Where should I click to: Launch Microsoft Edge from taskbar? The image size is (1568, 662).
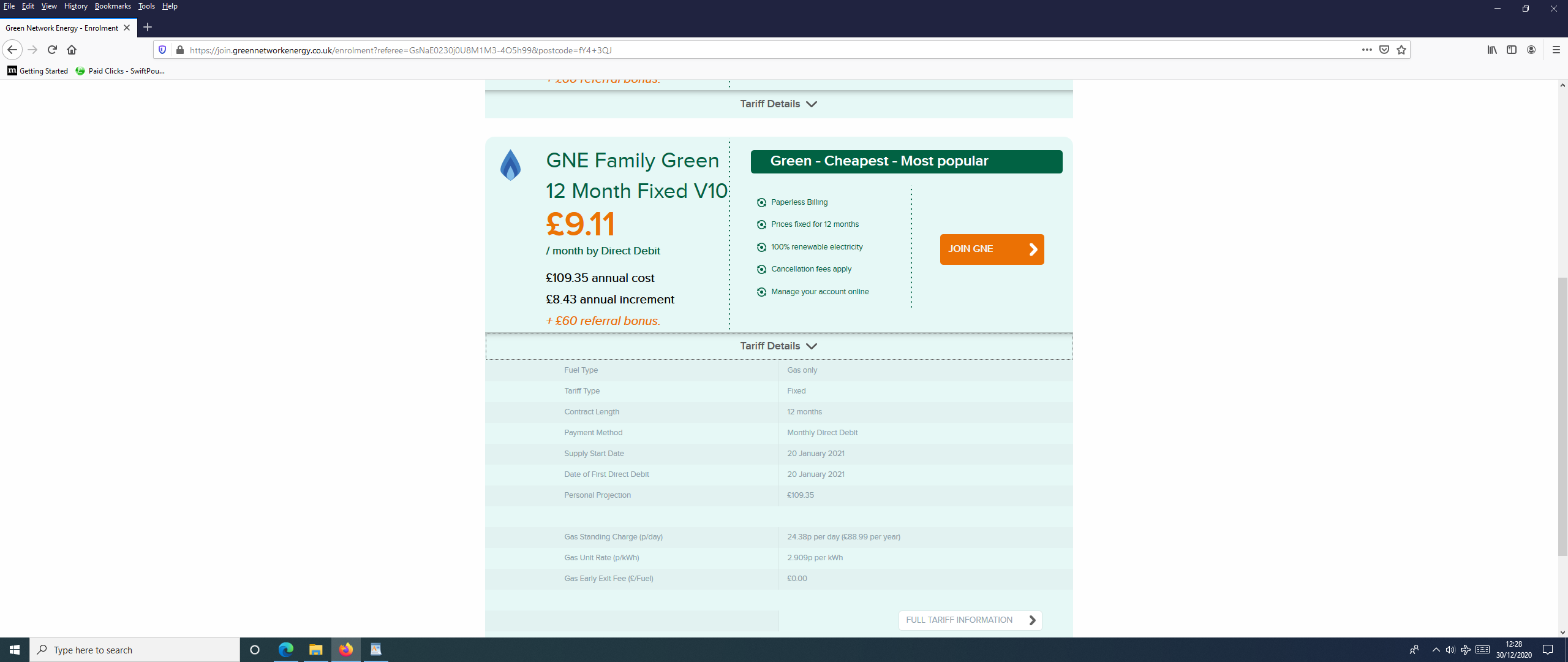pos(285,650)
